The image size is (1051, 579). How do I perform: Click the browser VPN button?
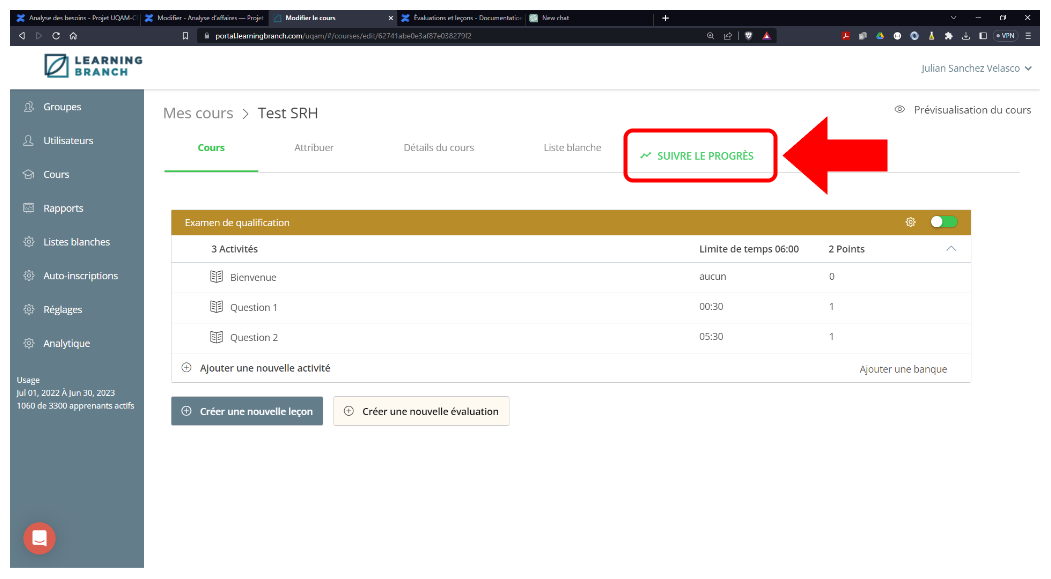(1005, 35)
